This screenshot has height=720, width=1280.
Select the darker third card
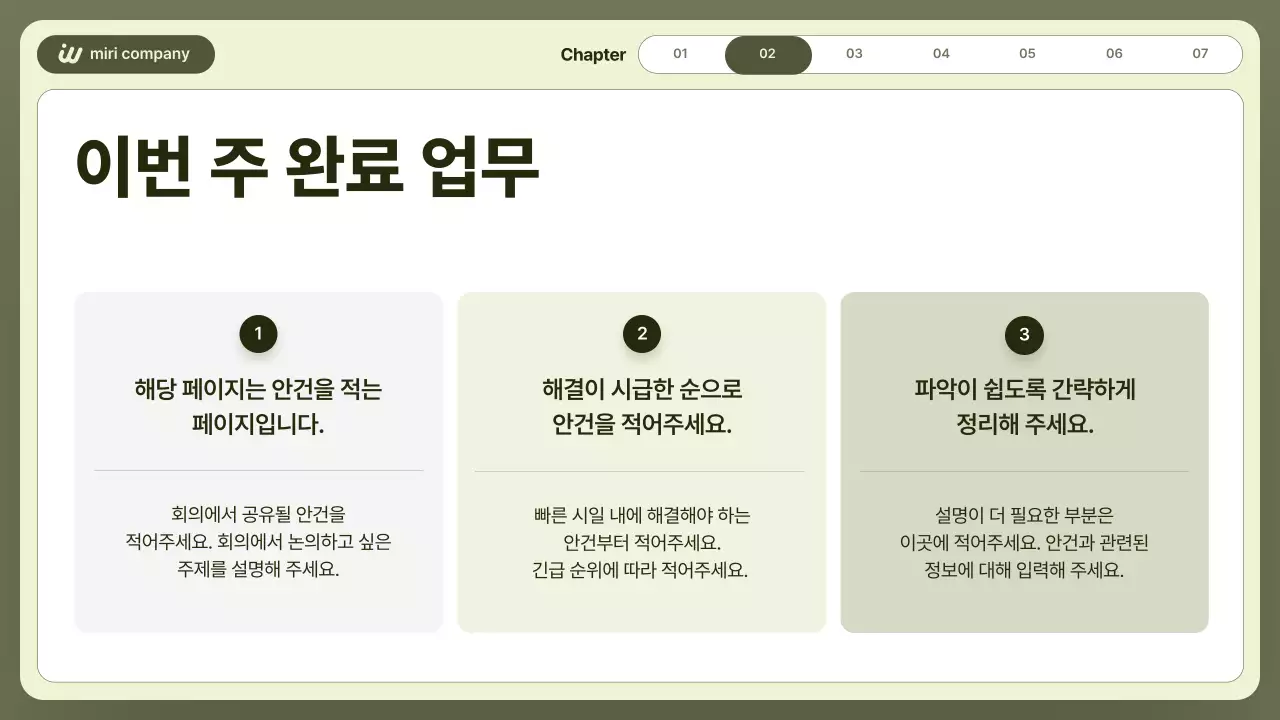click(1024, 462)
